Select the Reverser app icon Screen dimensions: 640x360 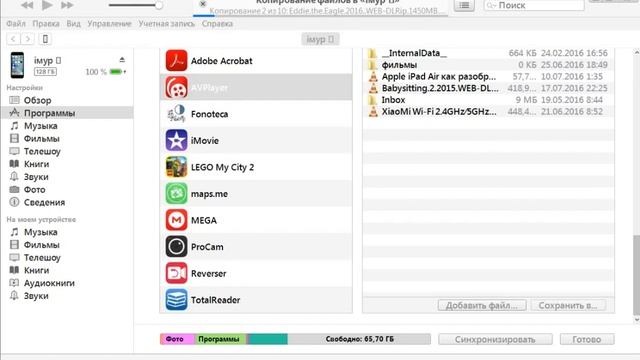pos(176,273)
